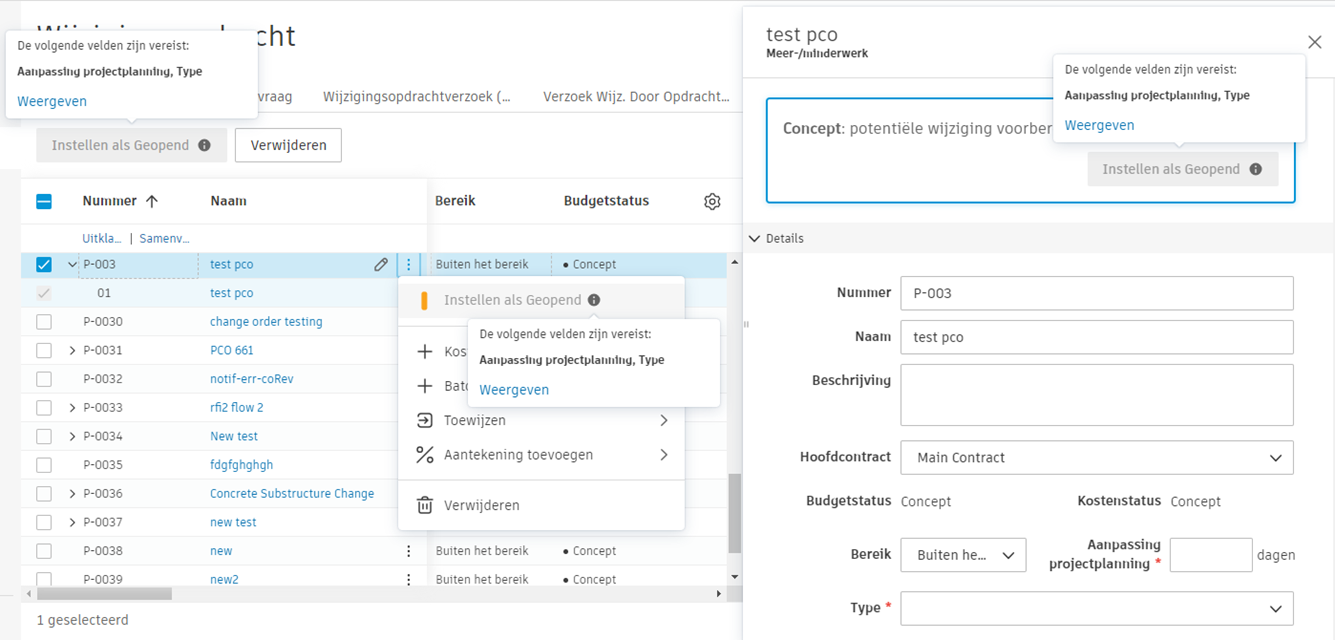
Task: Click the percent icon for Aantekening toevoegen
Action: pos(425,455)
